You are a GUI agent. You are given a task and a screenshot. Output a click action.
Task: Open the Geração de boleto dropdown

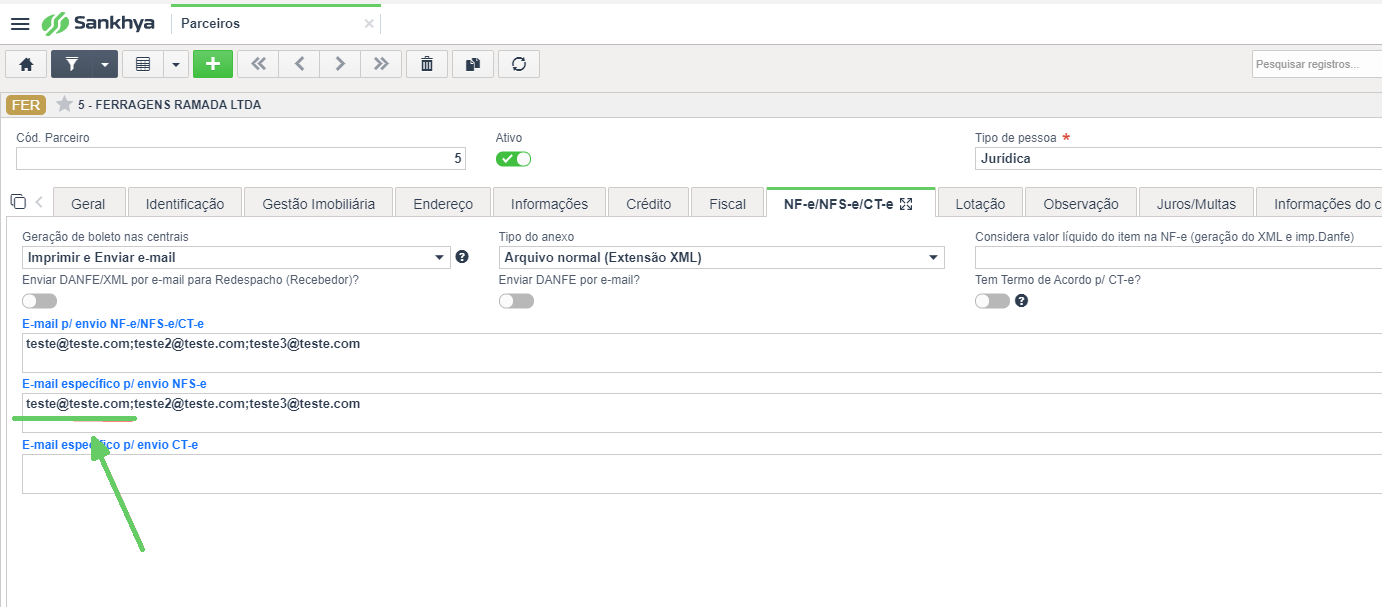[236, 257]
